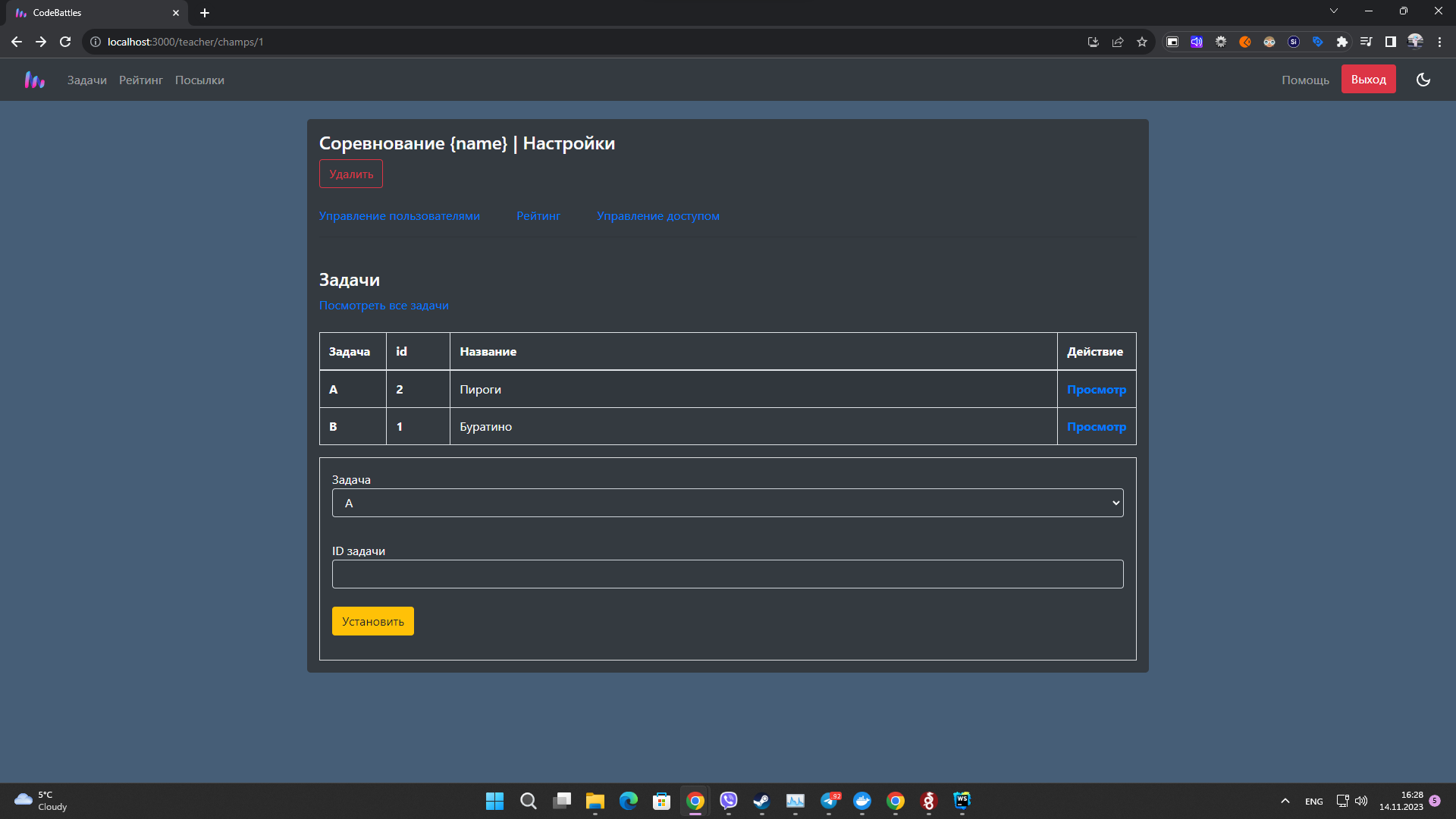Open Telegram from the taskbar
This screenshot has width=1456, height=819.
click(x=829, y=801)
